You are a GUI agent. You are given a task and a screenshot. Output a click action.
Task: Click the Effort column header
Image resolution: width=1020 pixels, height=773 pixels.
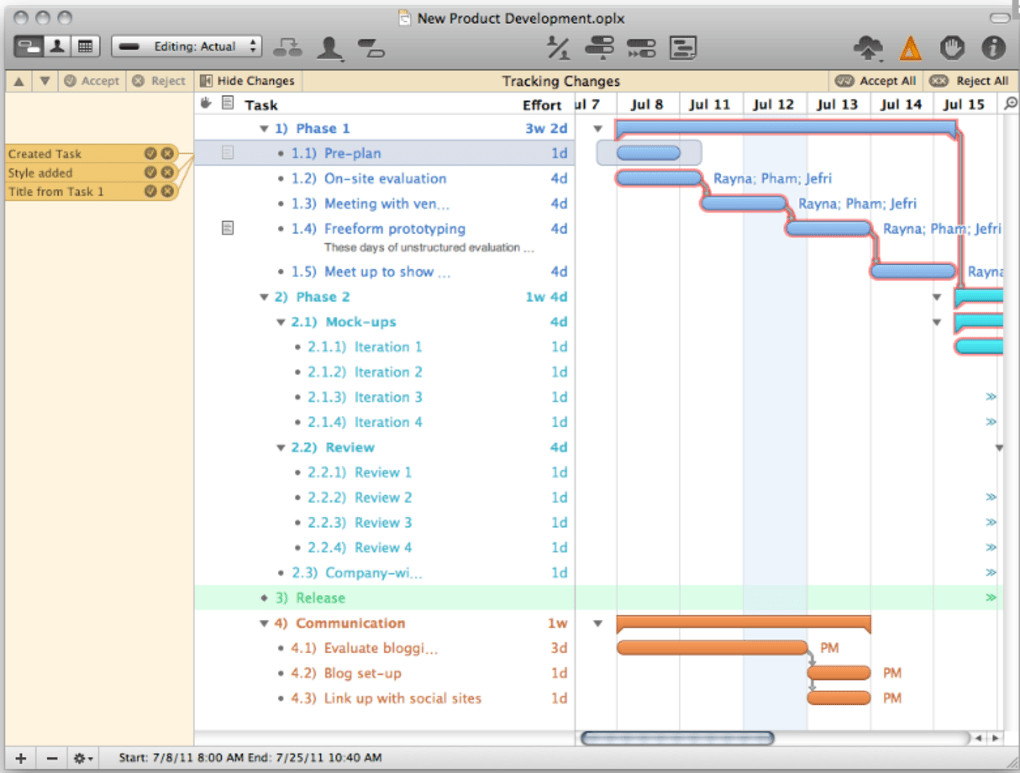(x=541, y=105)
